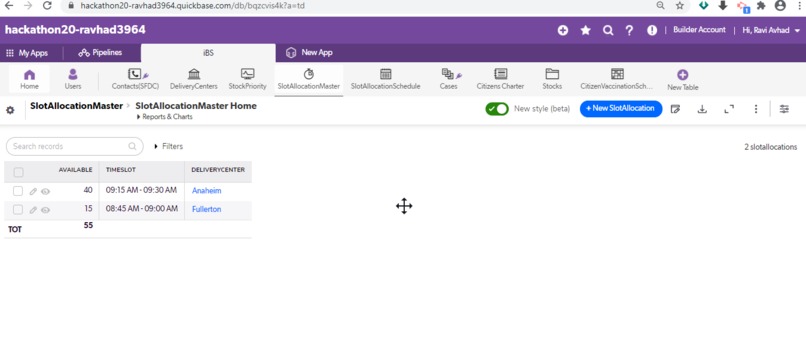Click SlotAllocationMaster breadcrumb link
806x364 pixels.
coord(76,106)
